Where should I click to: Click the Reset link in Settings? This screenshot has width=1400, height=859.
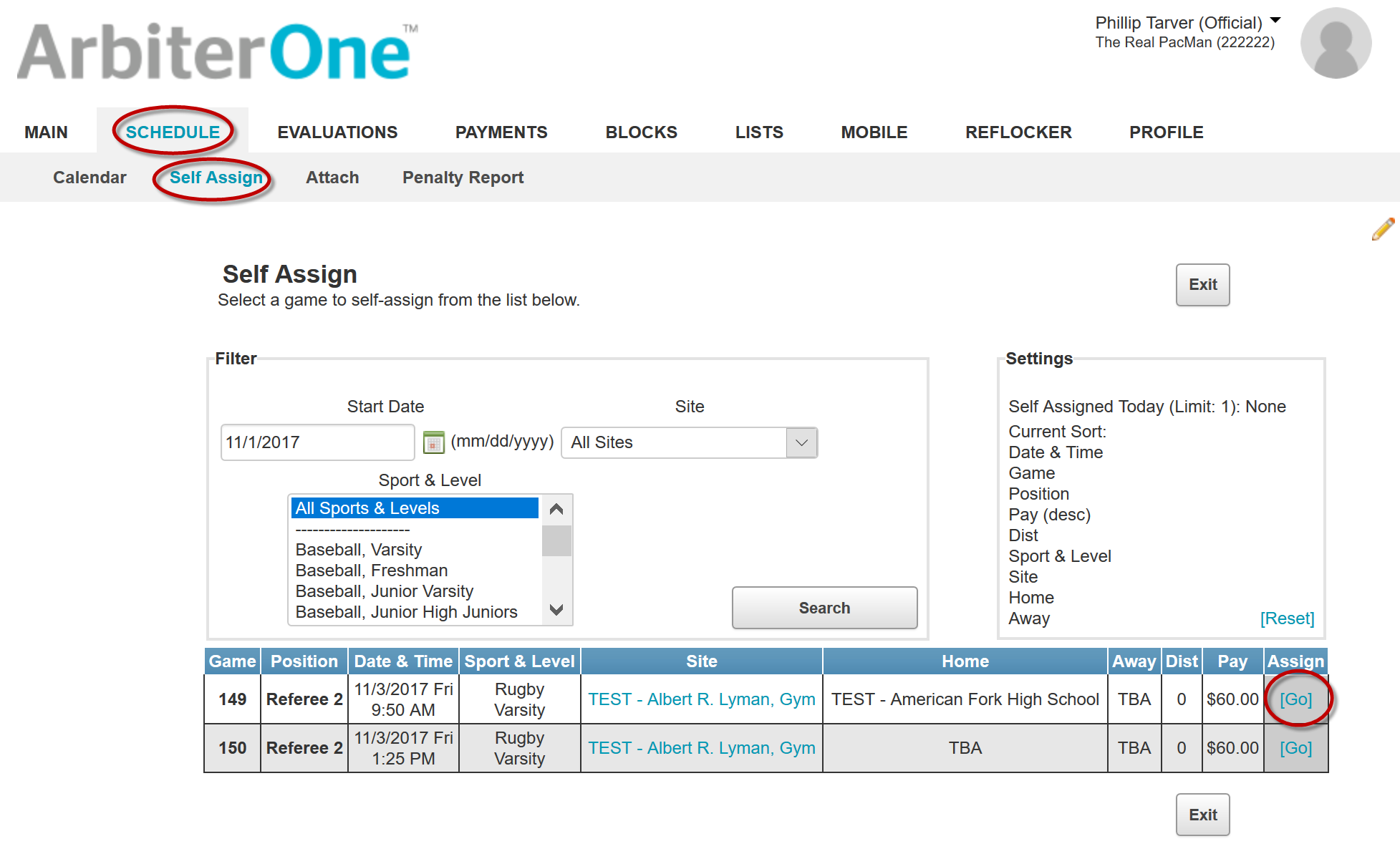tap(1287, 618)
